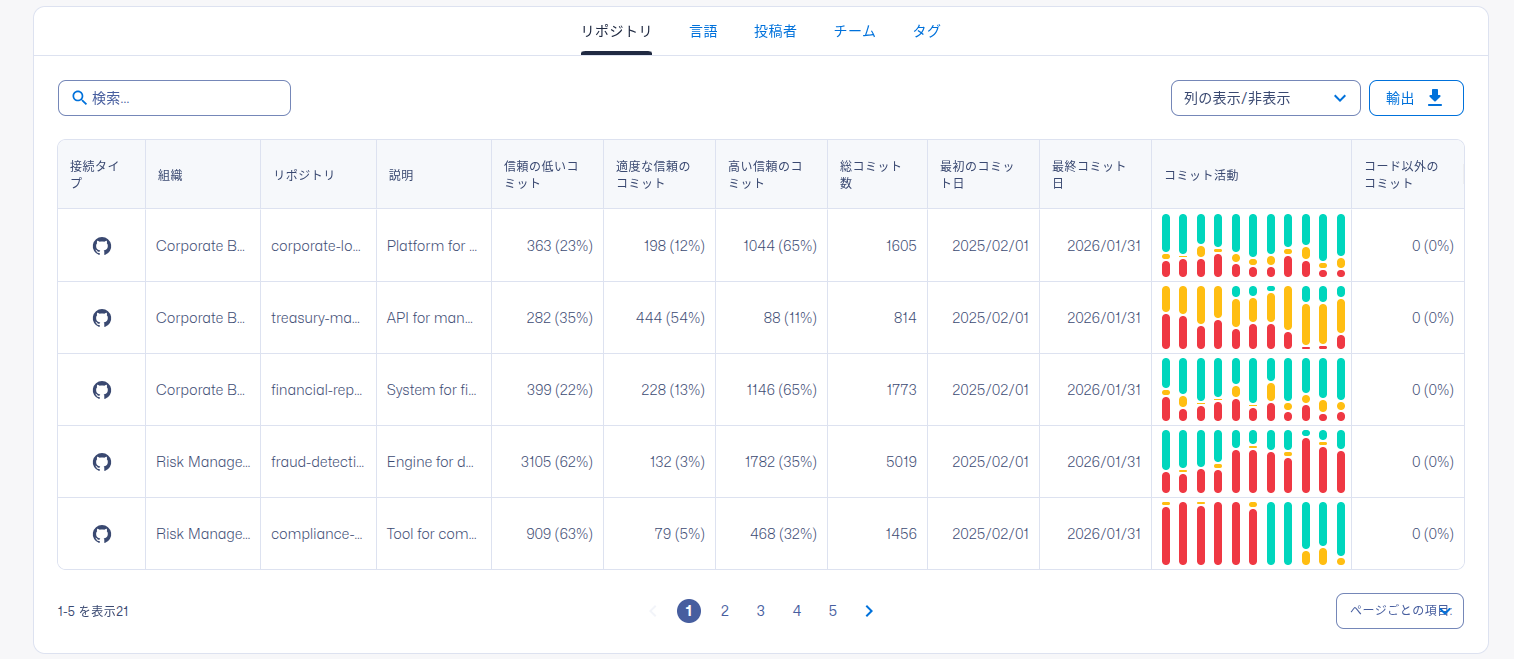The width and height of the screenshot is (1514, 659).
Task: Go to next page with arrow
Action: click(869, 611)
